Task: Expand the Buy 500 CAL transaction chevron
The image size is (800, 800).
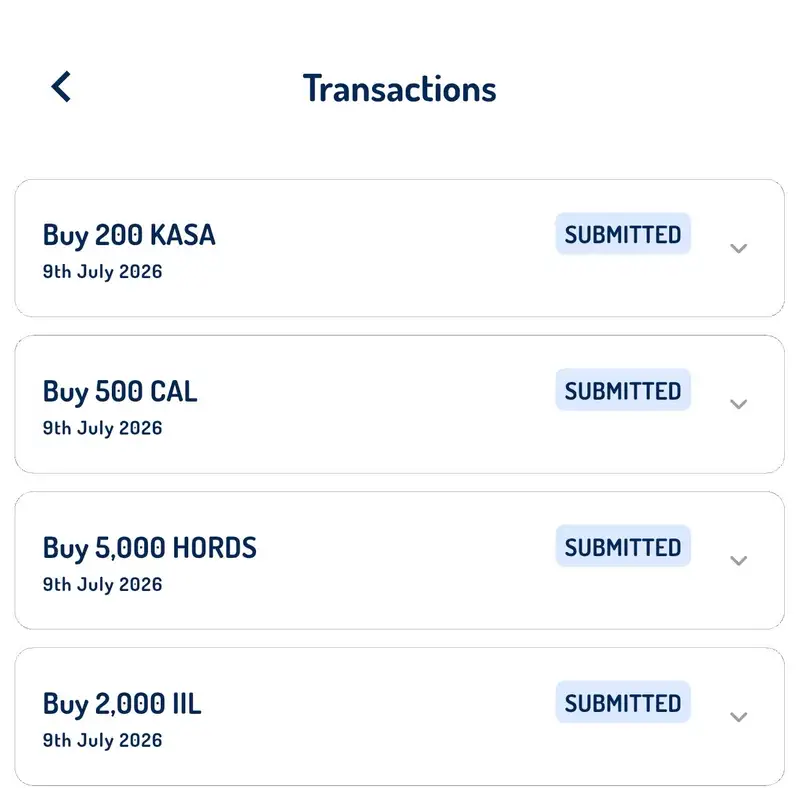Action: click(x=738, y=404)
